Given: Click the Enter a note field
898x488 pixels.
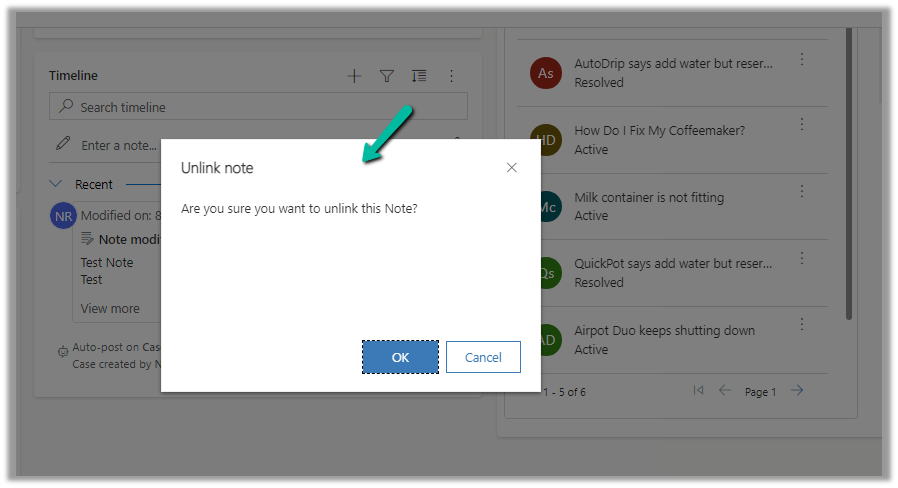Looking at the screenshot, I should pyautogui.click(x=119, y=145).
